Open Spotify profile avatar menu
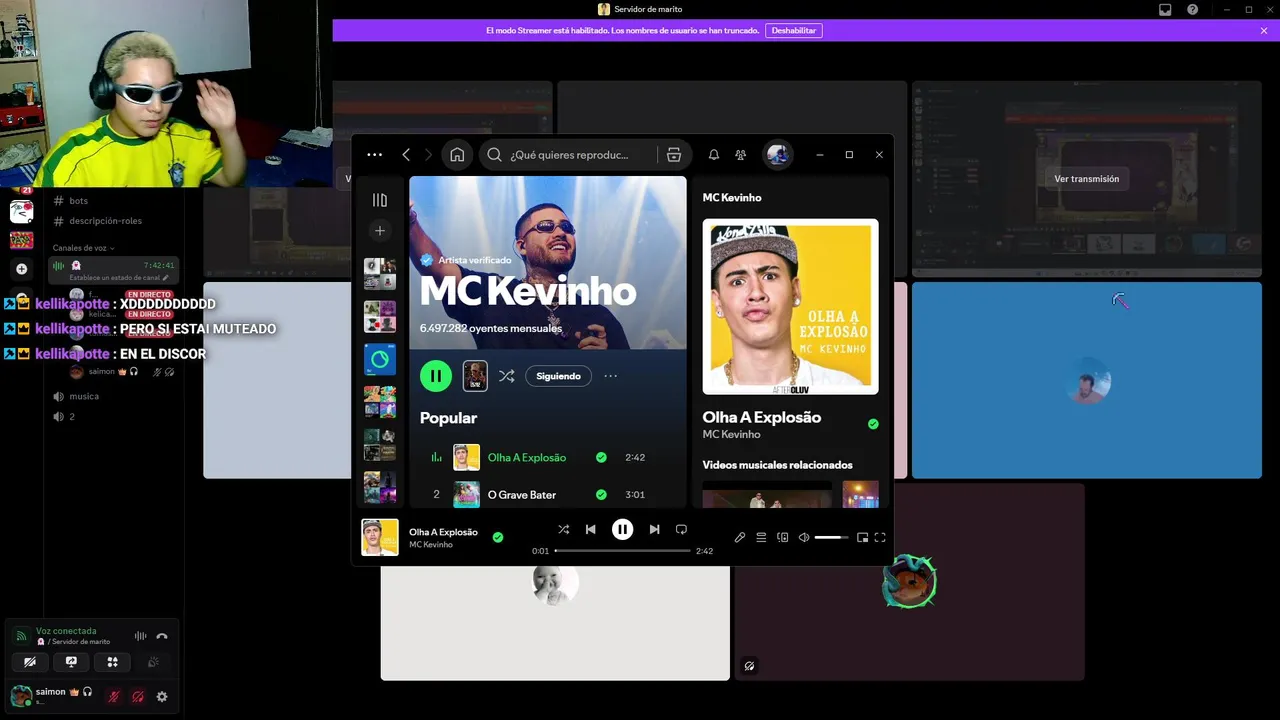This screenshot has width=1280, height=720. pos(778,155)
